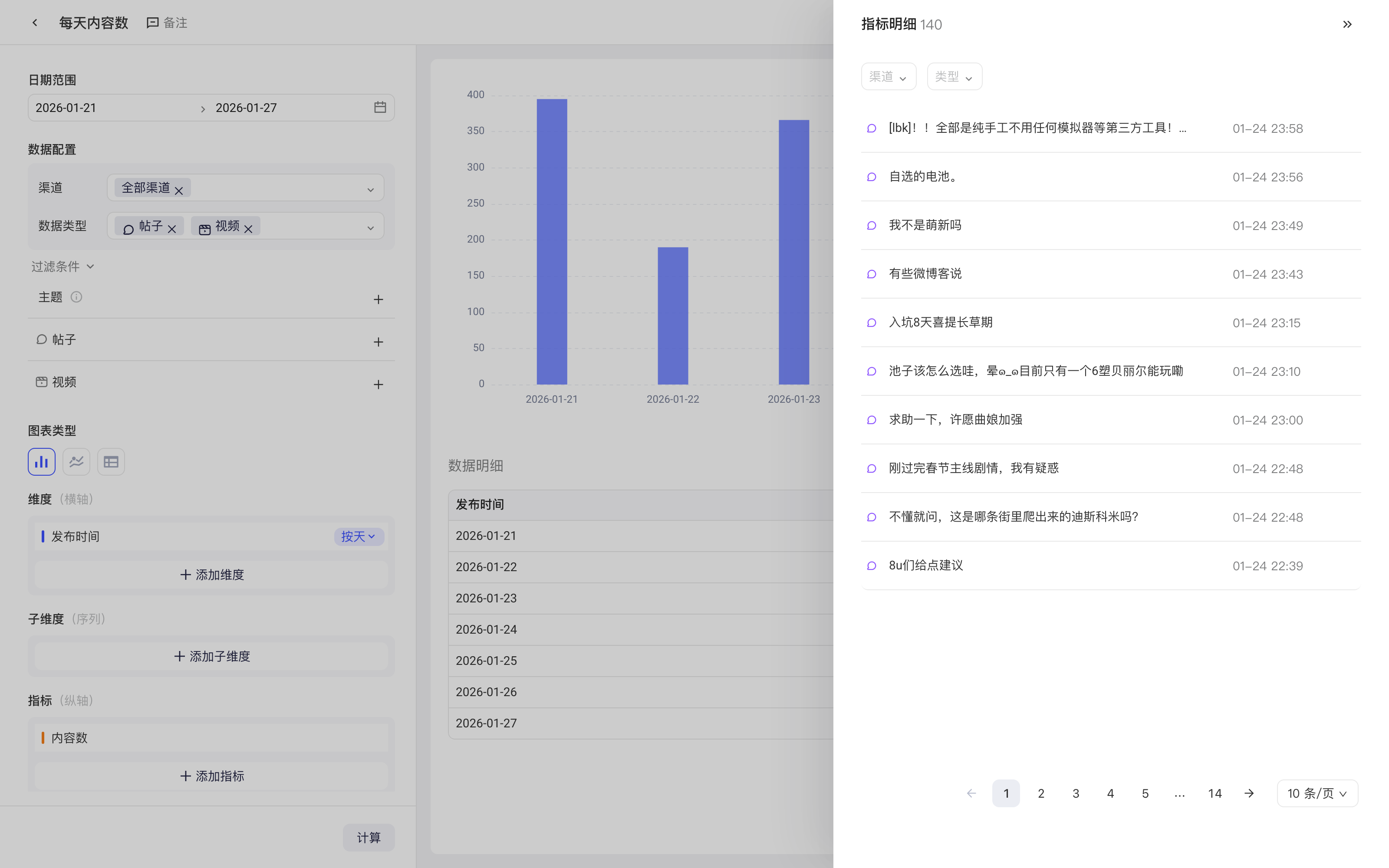Select the 2026-01-24 table row
This screenshot has width=1389, height=868.
(641, 630)
